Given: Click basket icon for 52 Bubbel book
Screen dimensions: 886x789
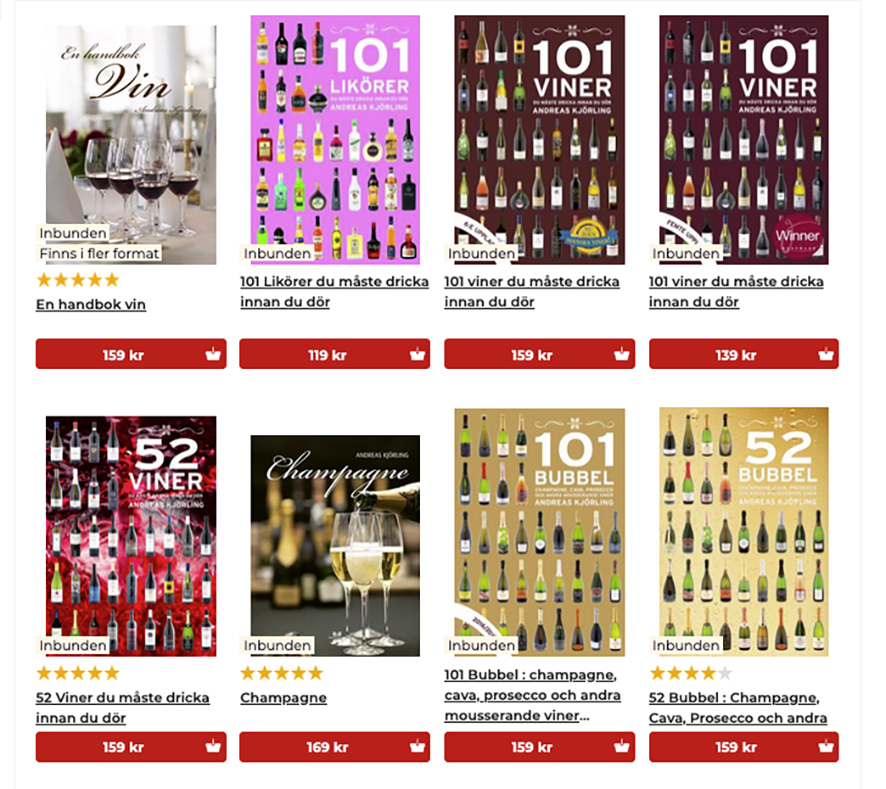Looking at the screenshot, I should tap(826, 747).
